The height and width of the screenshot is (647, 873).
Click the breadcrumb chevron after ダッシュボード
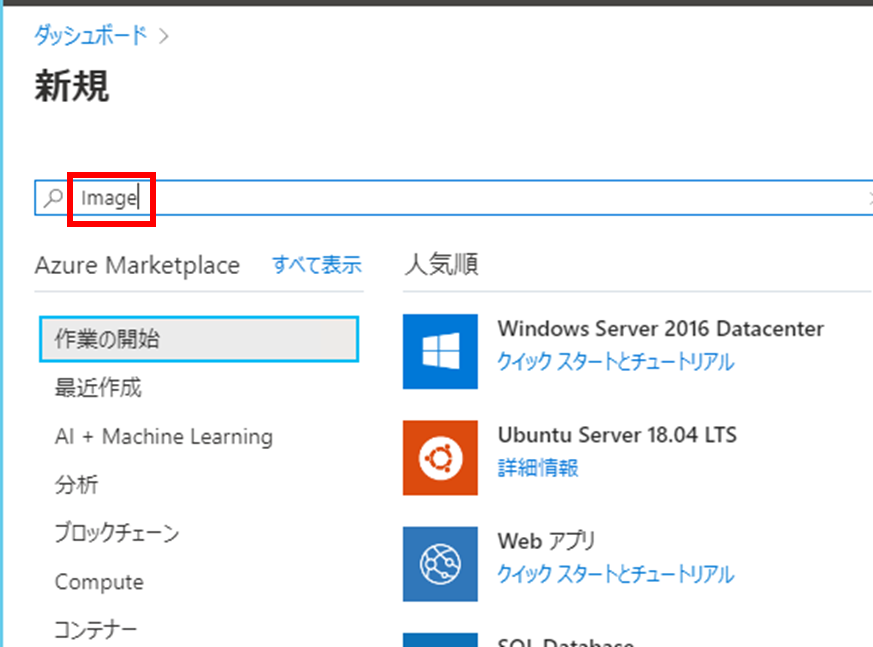click(164, 37)
